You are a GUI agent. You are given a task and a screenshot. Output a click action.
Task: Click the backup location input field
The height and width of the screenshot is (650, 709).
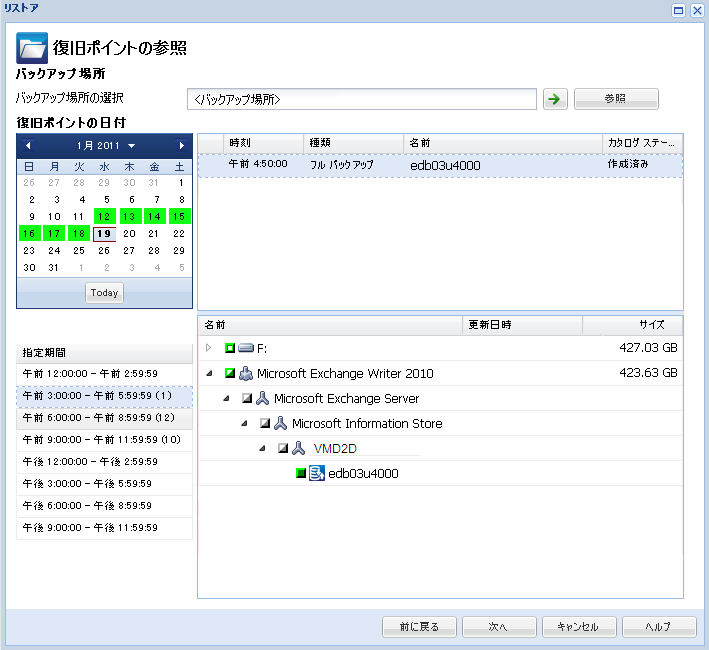click(x=361, y=99)
